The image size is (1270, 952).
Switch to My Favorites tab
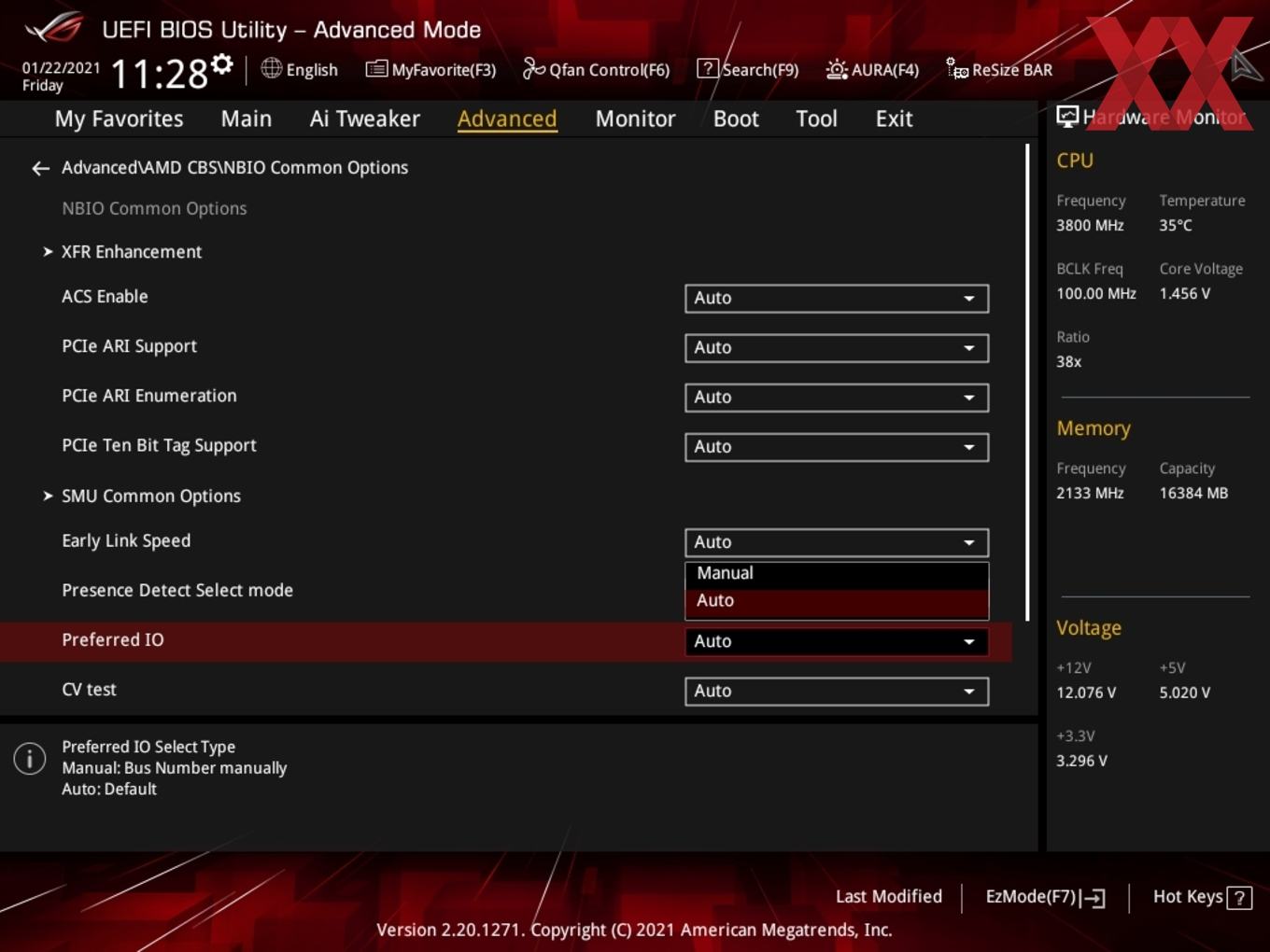coord(119,119)
